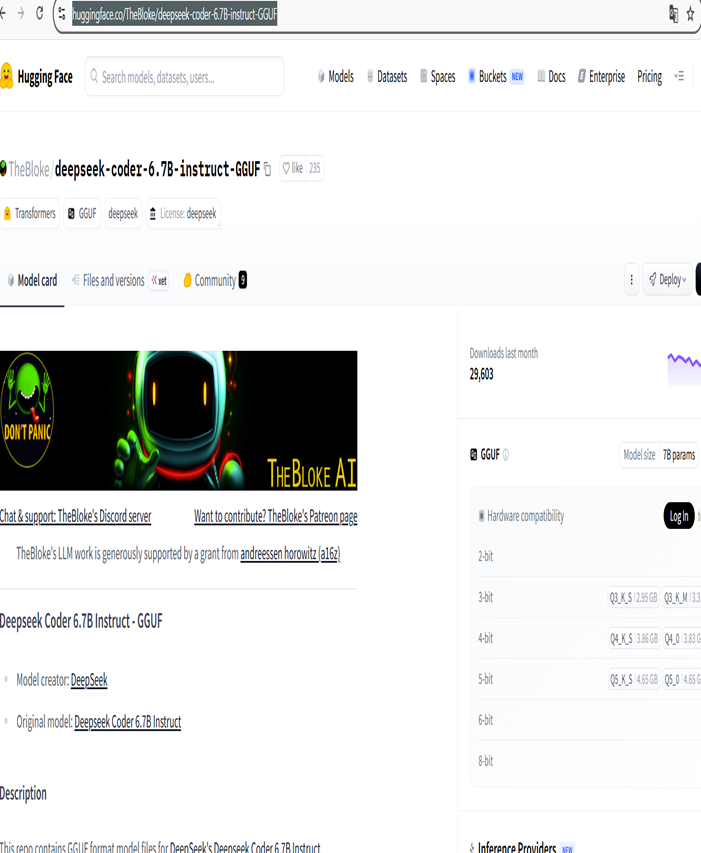Filter by deepseek tag
The width and height of the screenshot is (701, 853).
click(123, 213)
